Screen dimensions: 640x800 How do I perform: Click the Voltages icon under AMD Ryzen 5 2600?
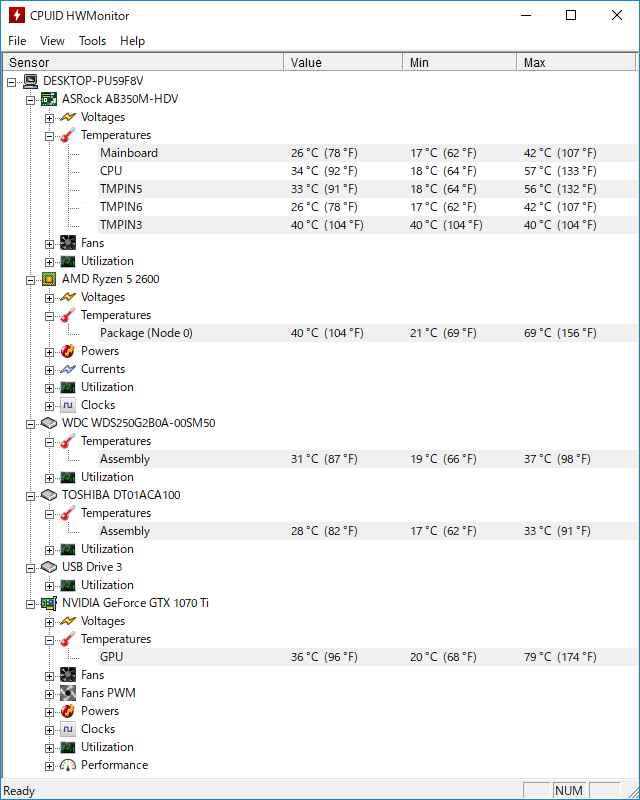click(x=68, y=297)
